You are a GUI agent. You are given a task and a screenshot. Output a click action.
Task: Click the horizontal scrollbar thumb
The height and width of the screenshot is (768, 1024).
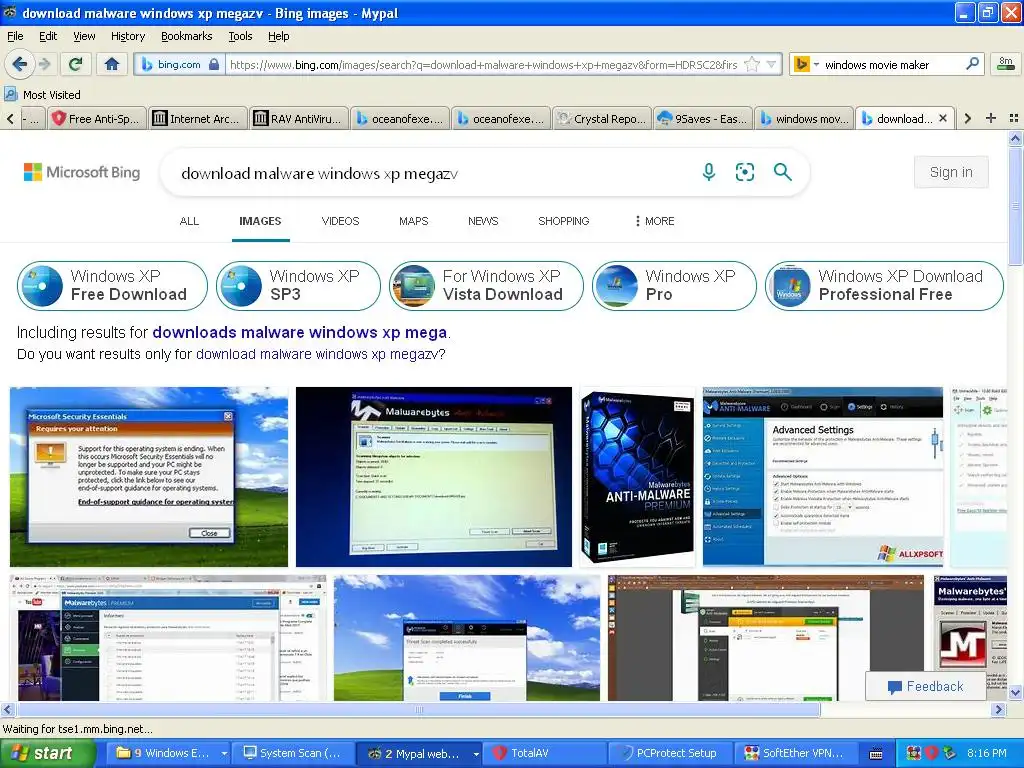[419, 709]
